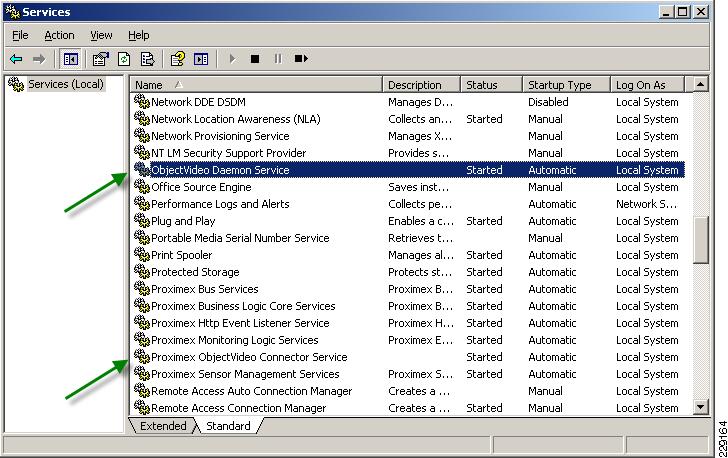Screen dimensions: 728x458
Task: Open the Action menu
Action: coord(59,35)
